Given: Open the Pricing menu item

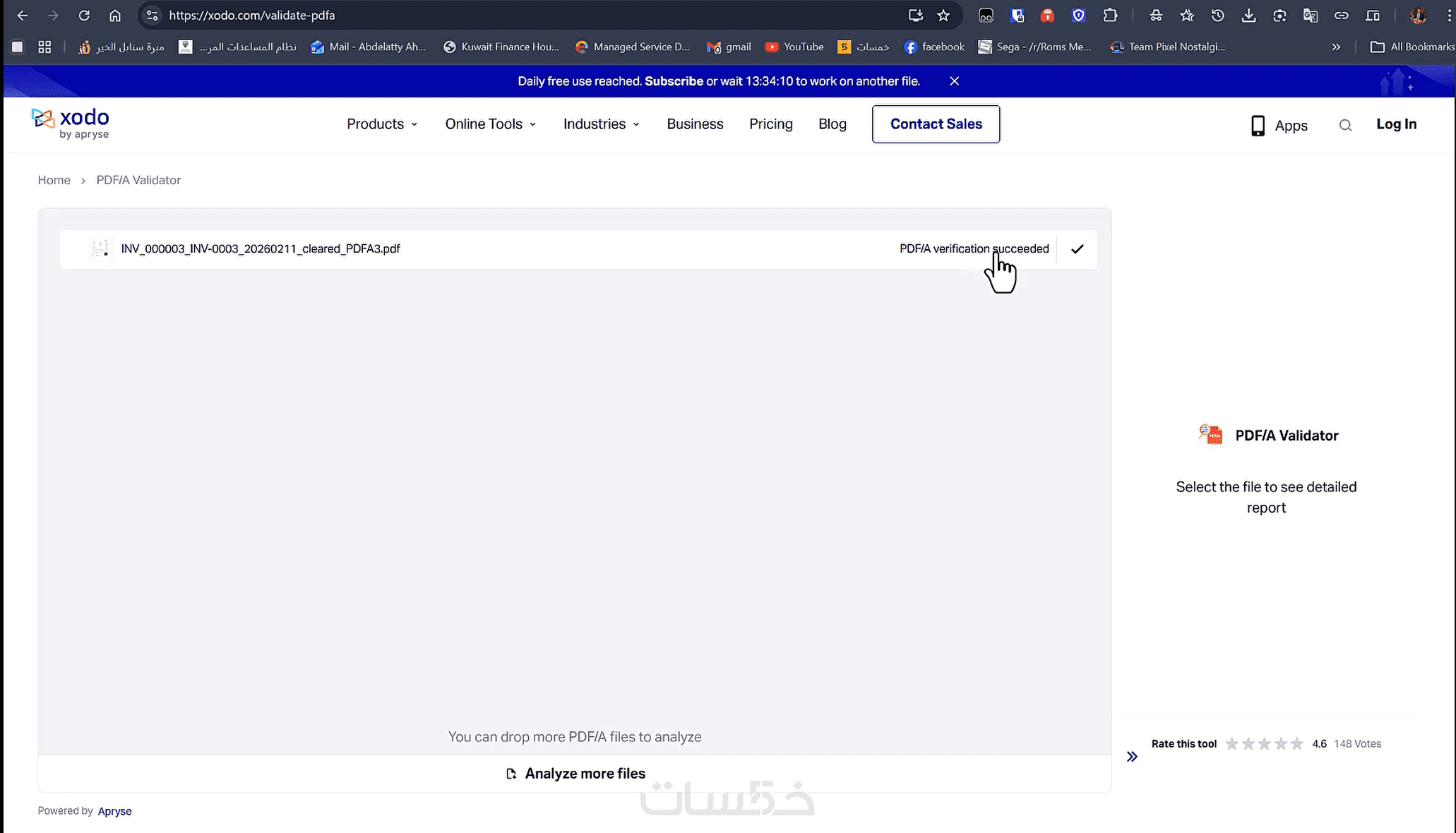Looking at the screenshot, I should [x=770, y=124].
